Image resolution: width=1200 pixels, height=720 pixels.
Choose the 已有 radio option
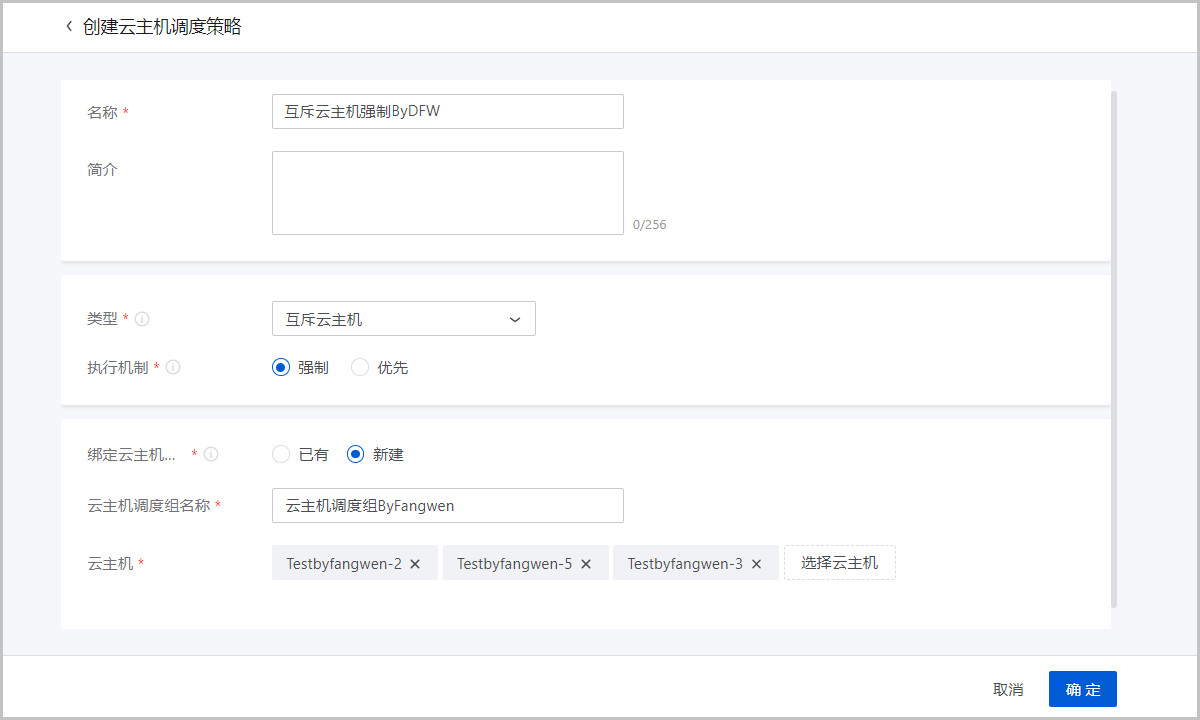[x=281, y=454]
